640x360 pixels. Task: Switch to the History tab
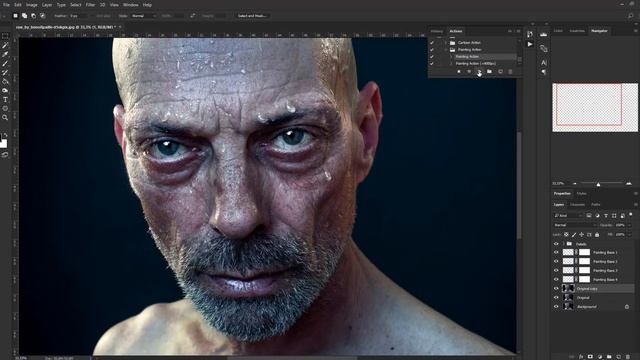(x=436, y=31)
